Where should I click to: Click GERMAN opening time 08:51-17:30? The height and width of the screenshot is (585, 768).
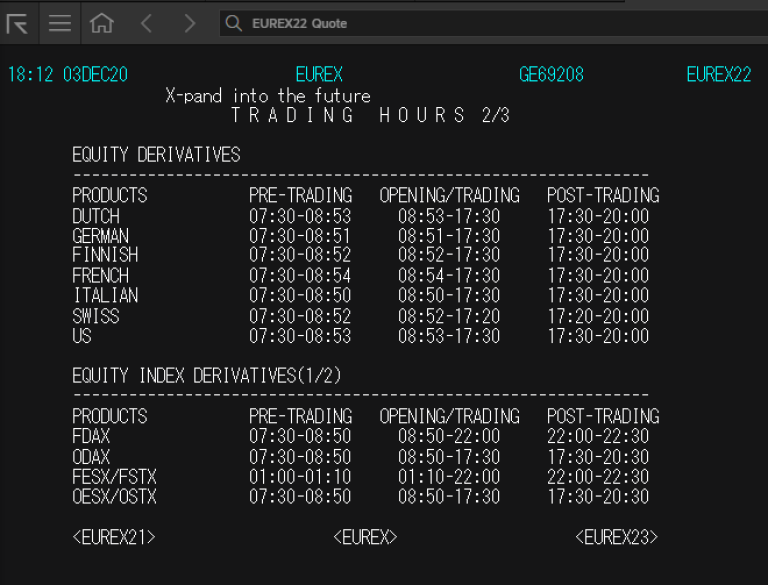point(449,236)
